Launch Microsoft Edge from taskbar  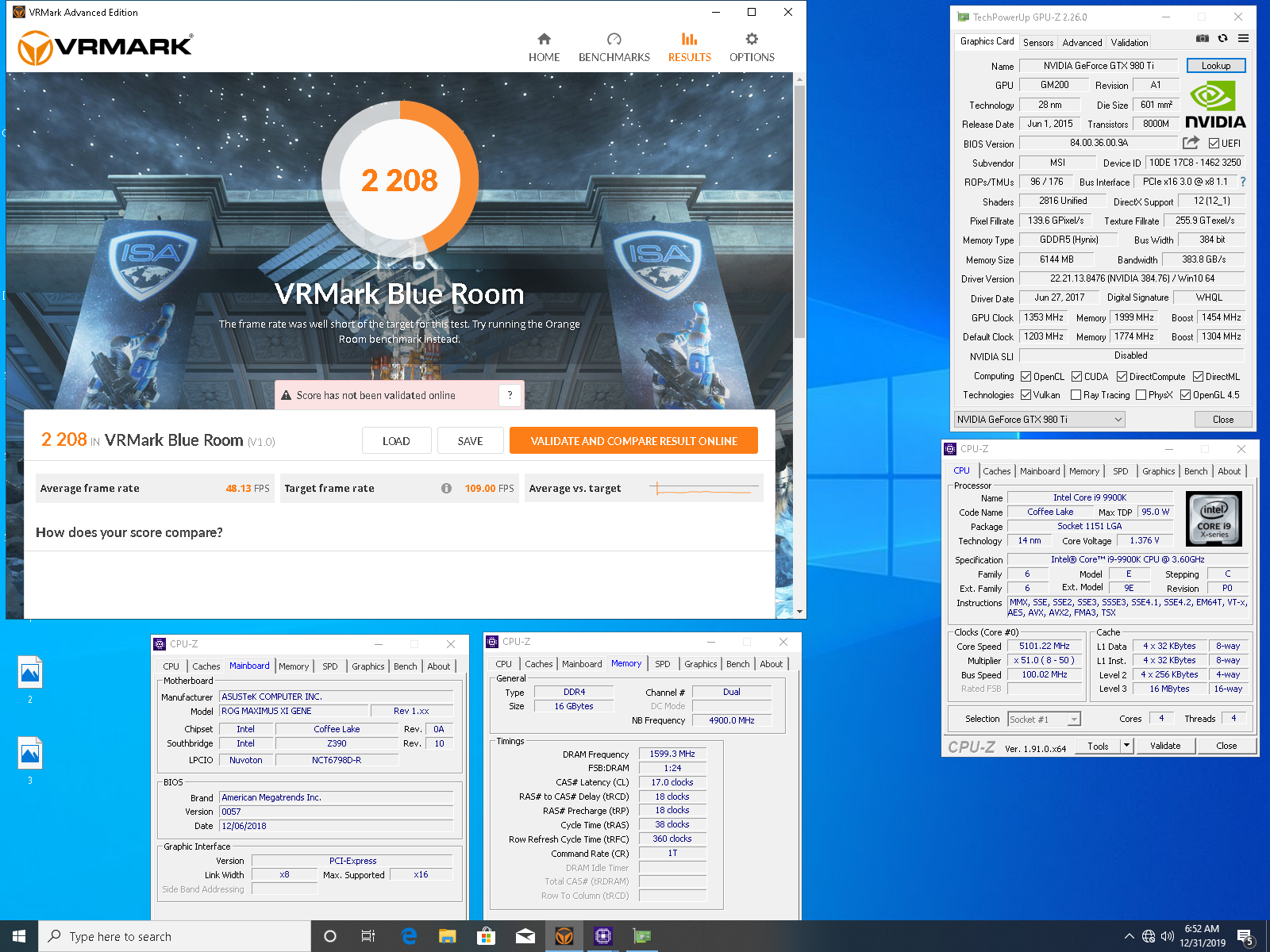(409, 936)
